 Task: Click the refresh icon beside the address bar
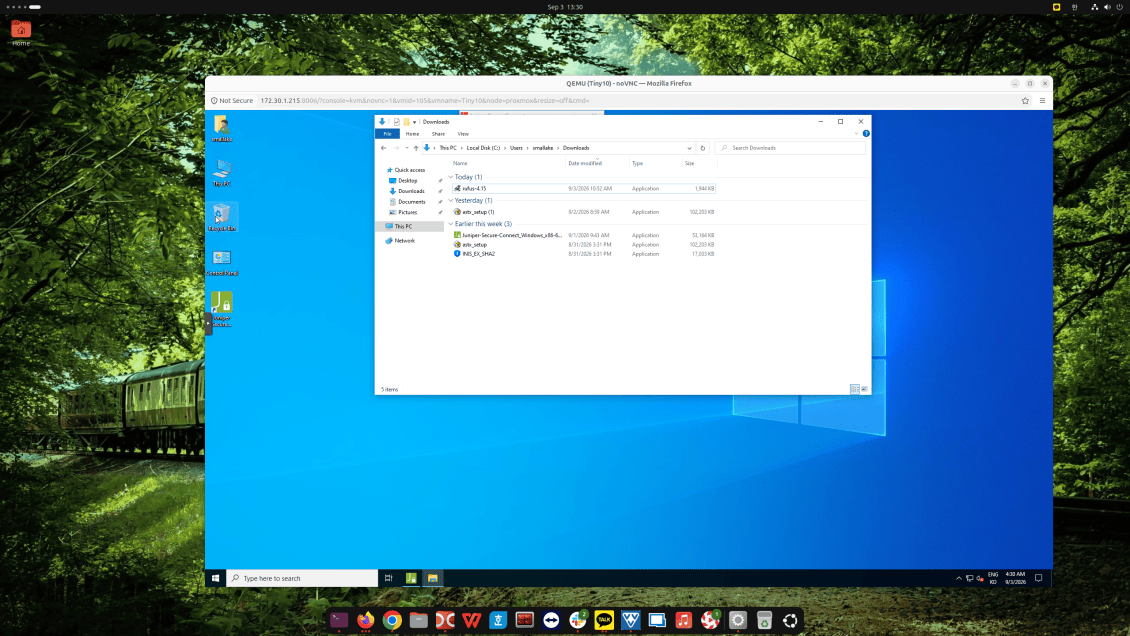coord(703,148)
